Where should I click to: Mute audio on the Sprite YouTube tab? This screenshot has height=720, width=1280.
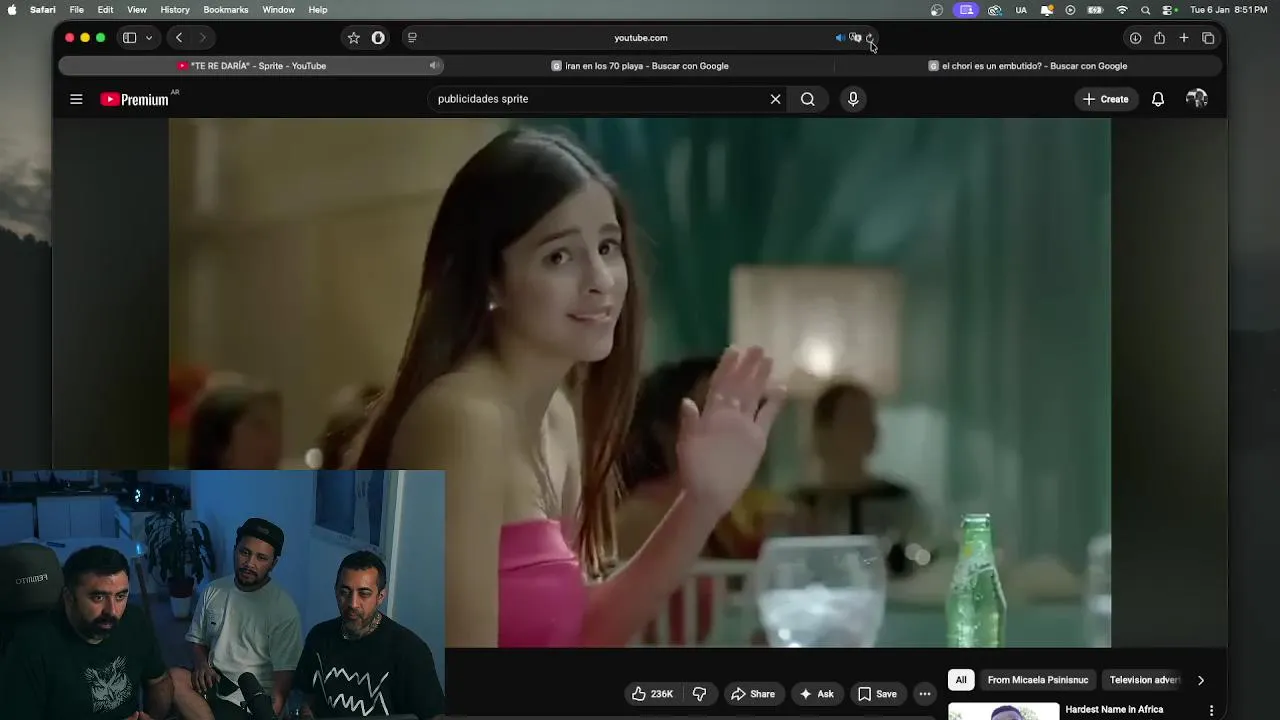click(x=434, y=66)
